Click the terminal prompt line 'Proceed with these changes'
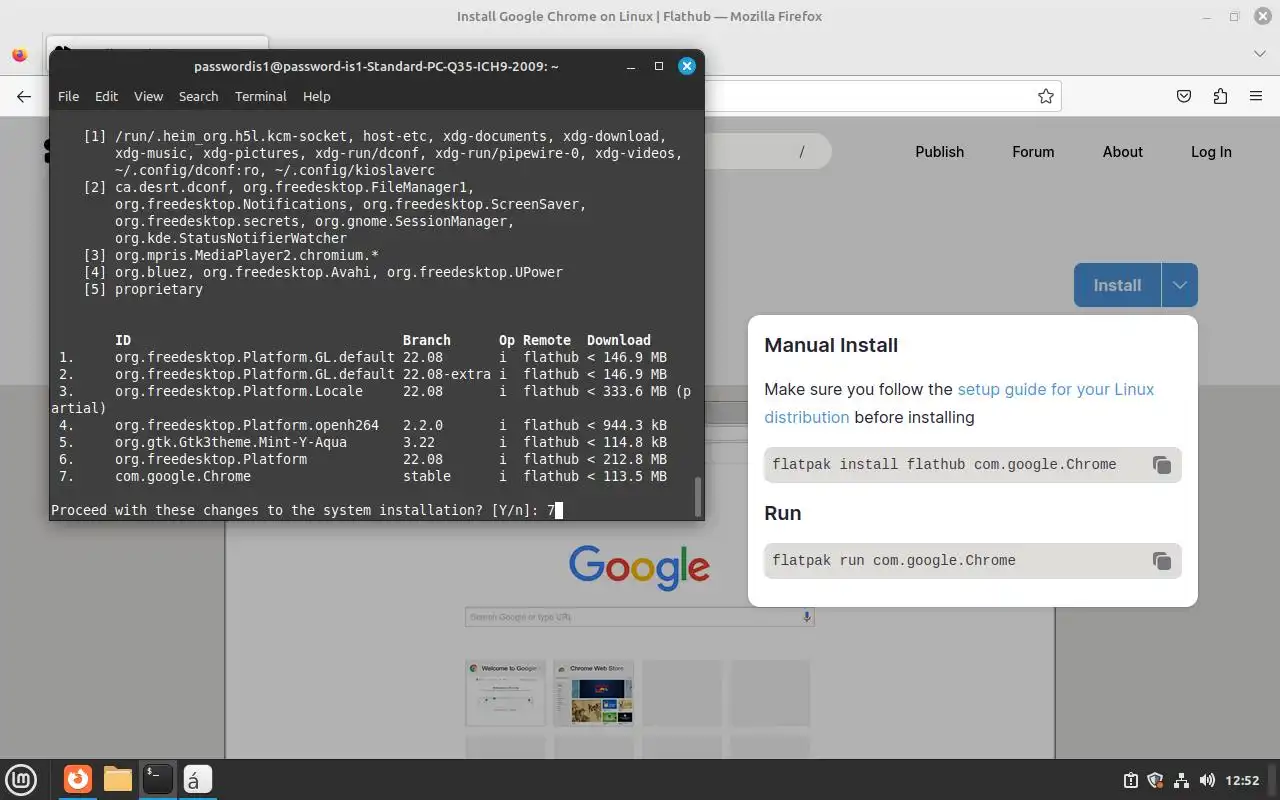Image resolution: width=1280 pixels, height=800 pixels. [307, 510]
